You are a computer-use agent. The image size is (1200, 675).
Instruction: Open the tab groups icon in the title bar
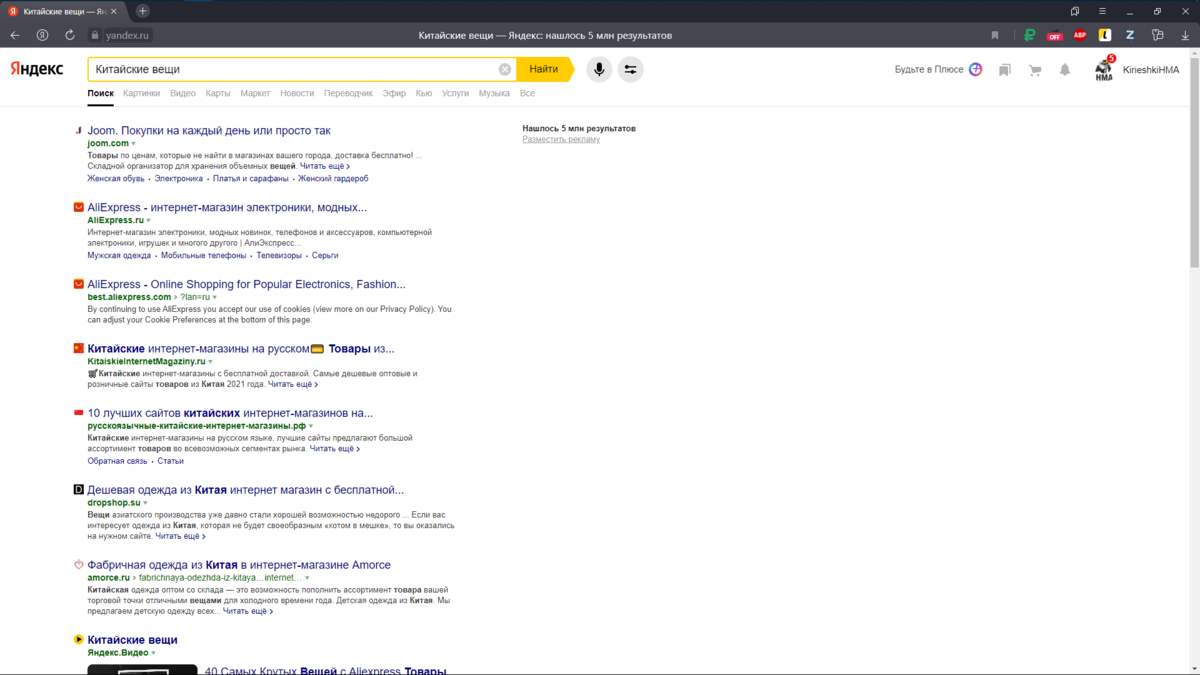[x=1075, y=11]
